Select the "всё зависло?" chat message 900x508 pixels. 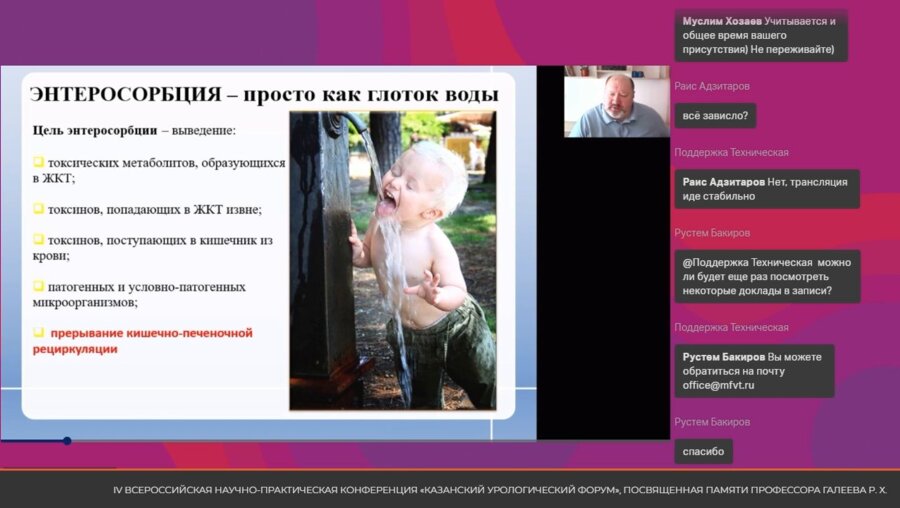point(714,116)
